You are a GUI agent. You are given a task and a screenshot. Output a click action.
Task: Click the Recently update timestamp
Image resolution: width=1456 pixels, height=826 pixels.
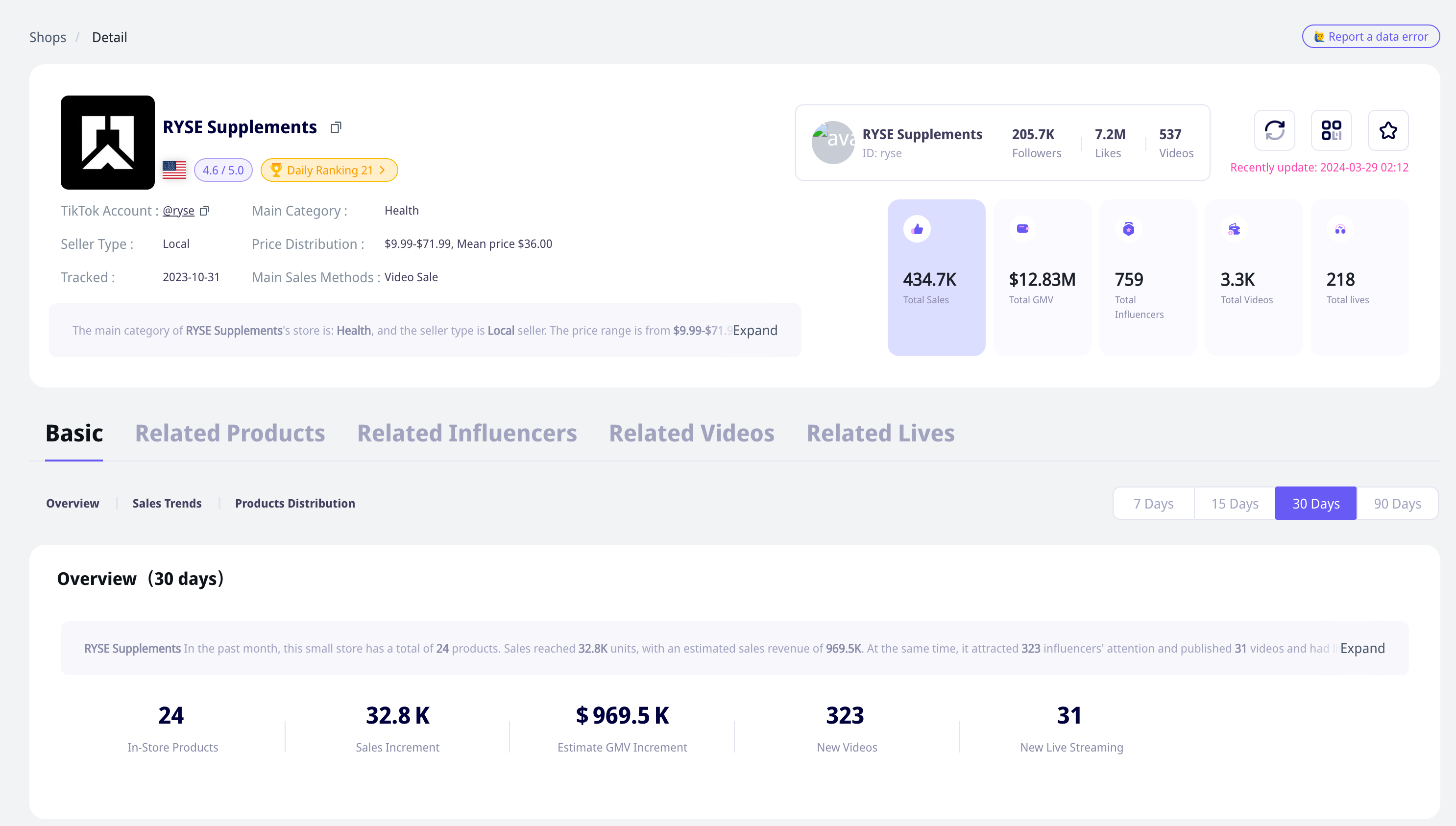(1319, 168)
